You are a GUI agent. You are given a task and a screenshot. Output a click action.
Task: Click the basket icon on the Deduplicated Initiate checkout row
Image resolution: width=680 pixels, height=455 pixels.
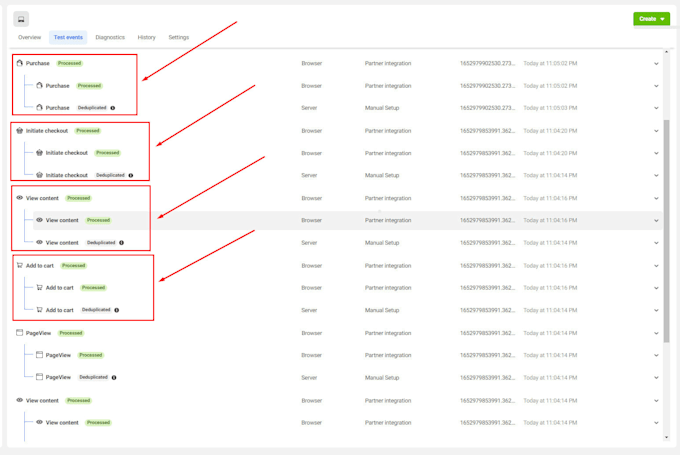[x=39, y=175]
